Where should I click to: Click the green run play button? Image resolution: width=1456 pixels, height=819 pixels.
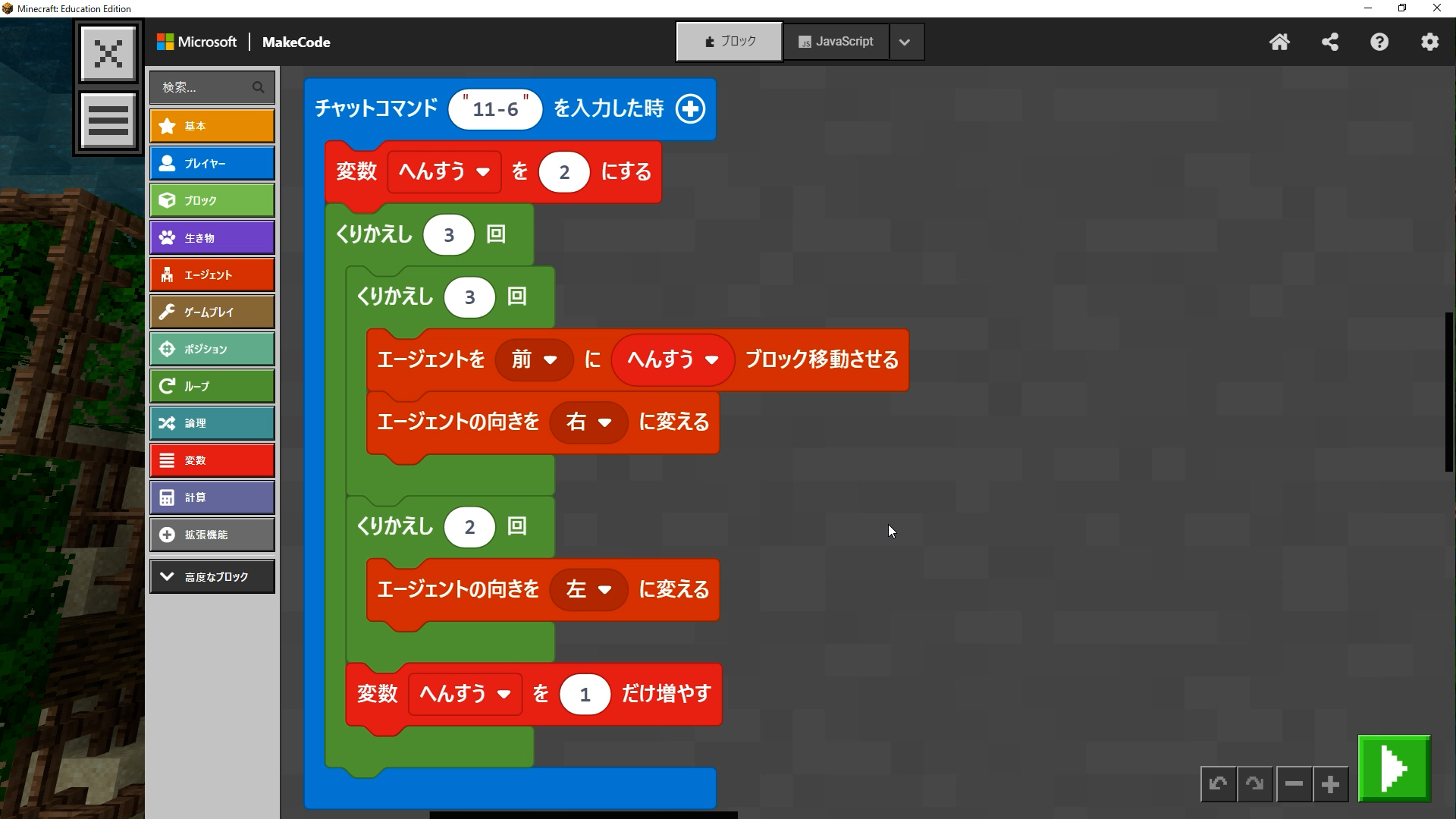1394,768
